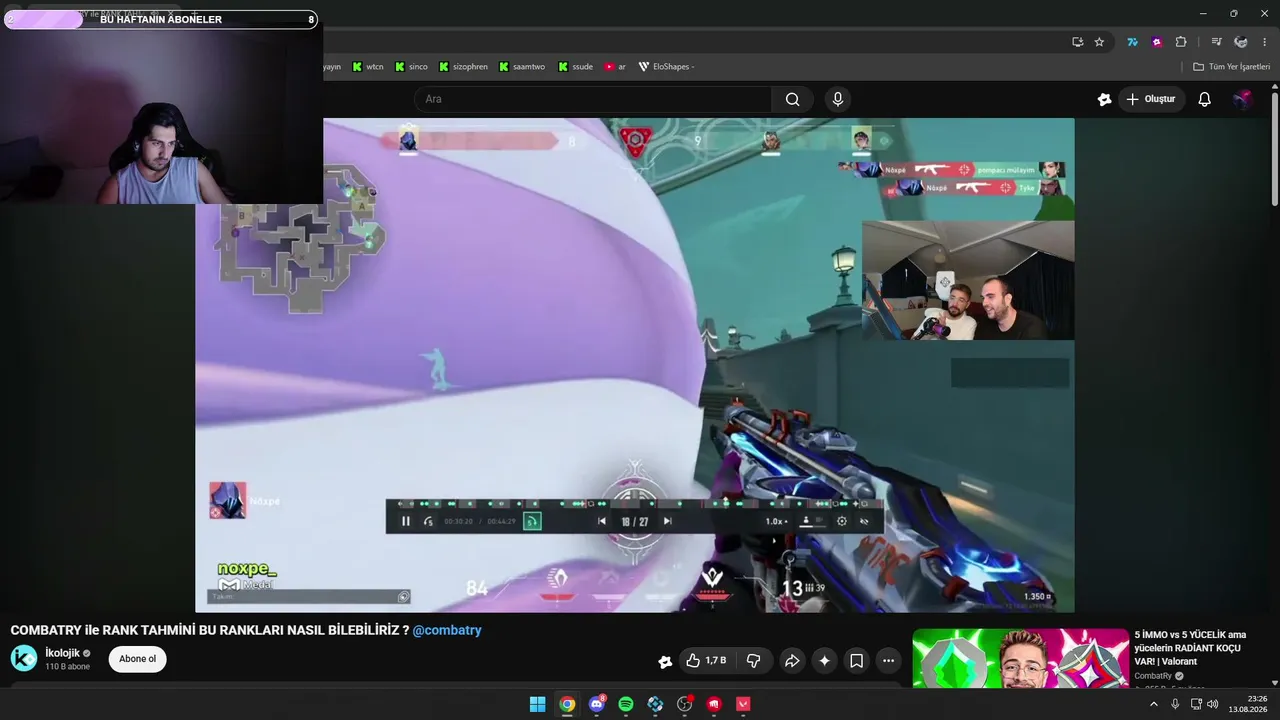The width and height of the screenshot is (1280, 720).
Task: Open the Chrome extensions puzzle icon
Action: (1181, 42)
